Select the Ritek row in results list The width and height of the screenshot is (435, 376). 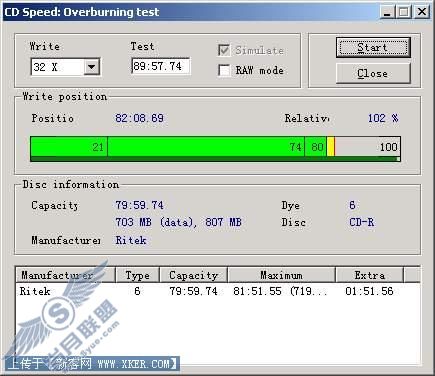click(x=218, y=291)
